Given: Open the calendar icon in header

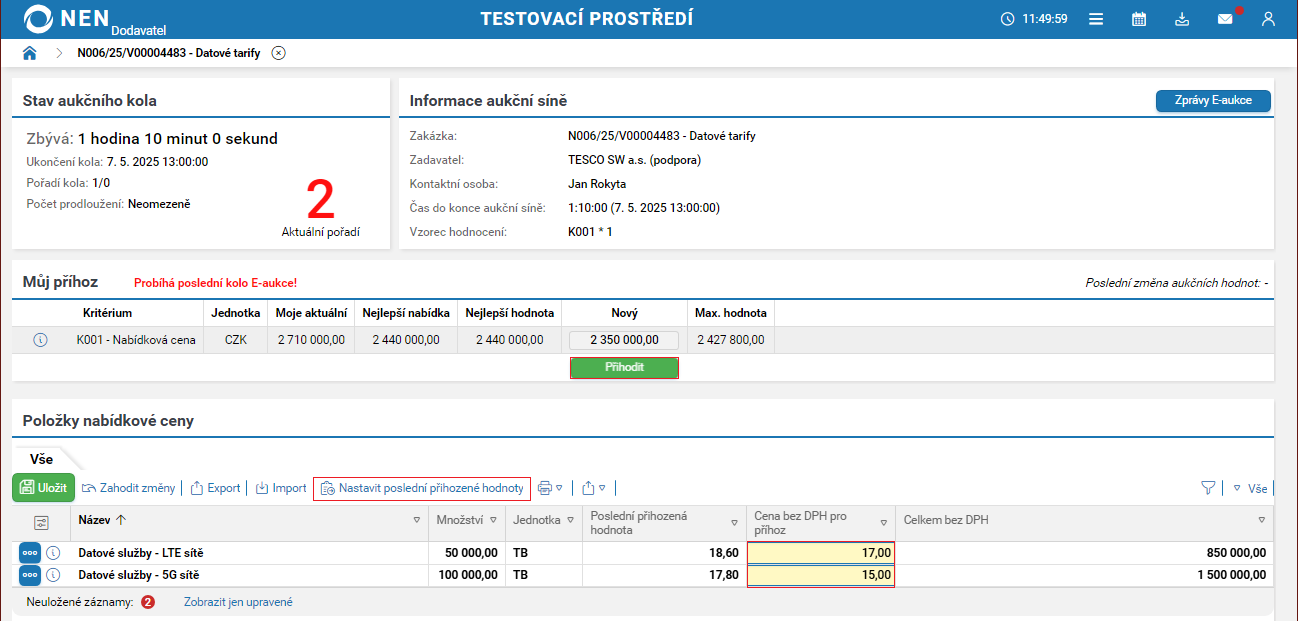Looking at the screenshot, I should 1139,19.
